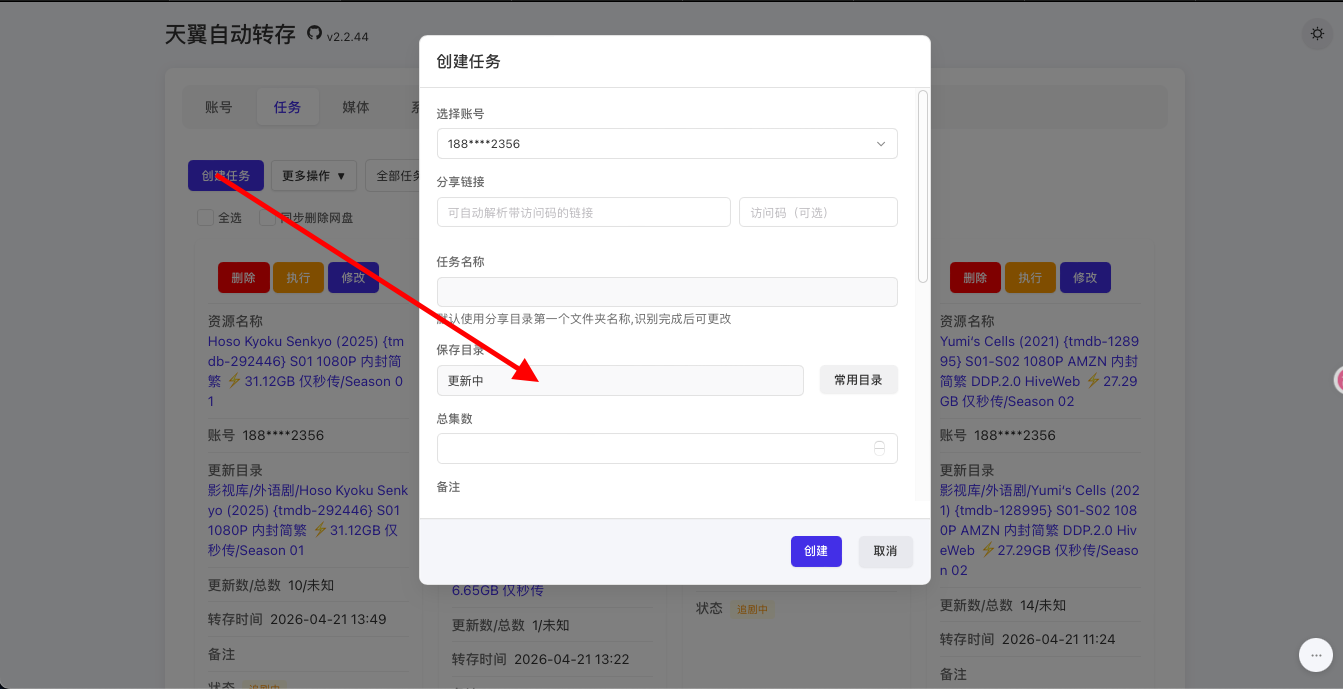
Task: Click the stepper icon in 总集数 field
Action: (880, 448)
